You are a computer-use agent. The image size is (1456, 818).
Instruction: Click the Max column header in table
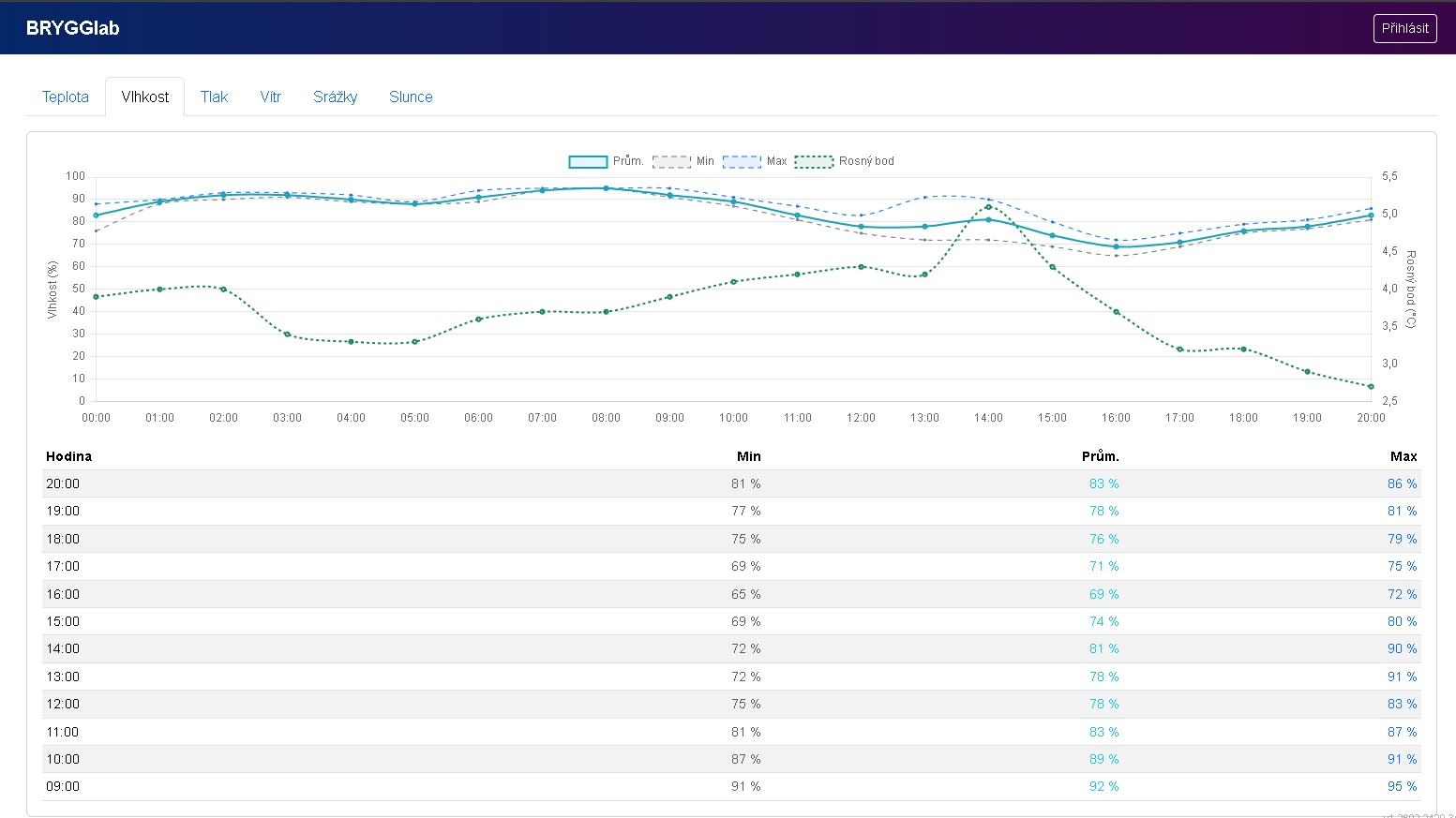coord(1403,456)
